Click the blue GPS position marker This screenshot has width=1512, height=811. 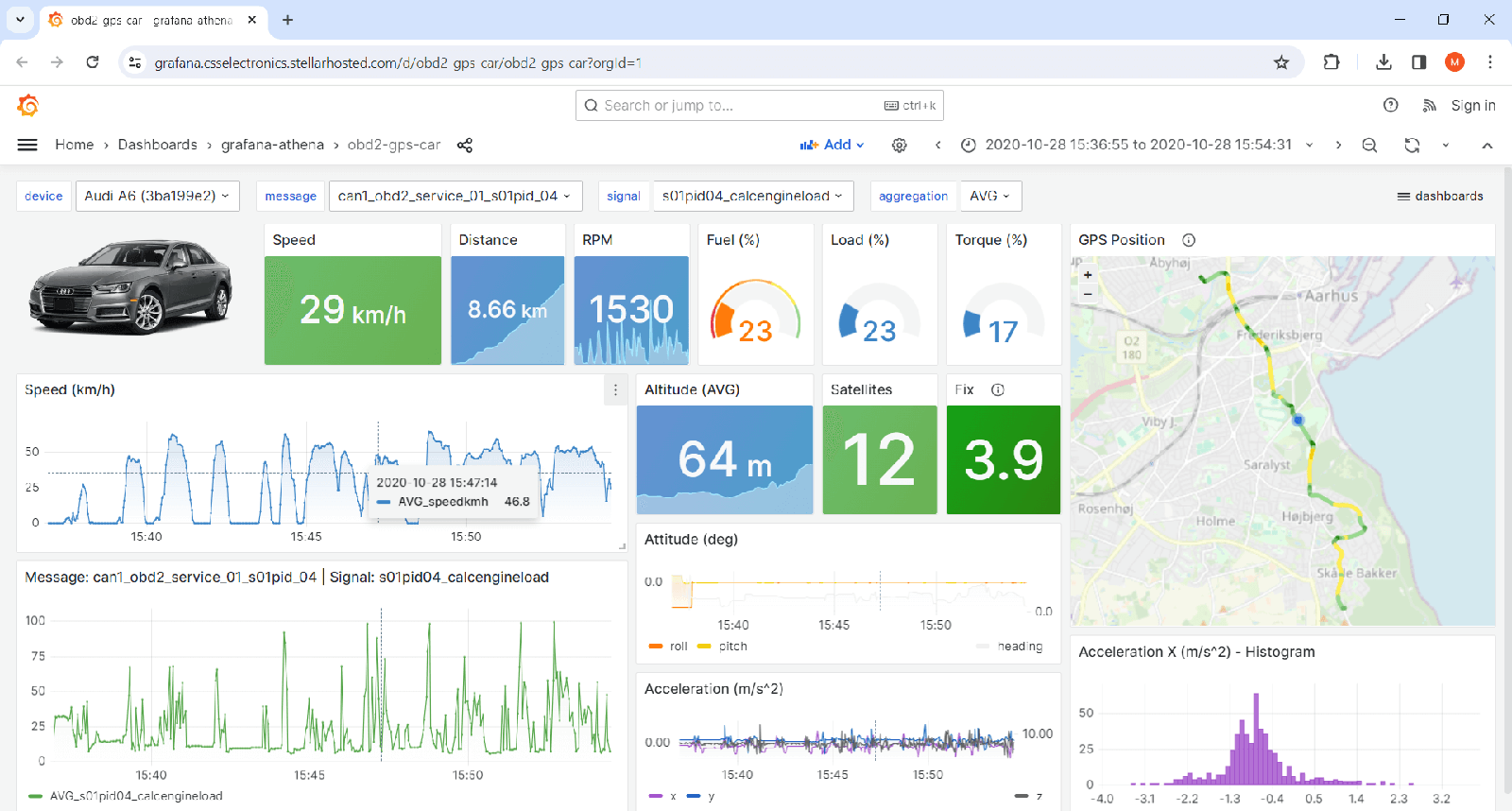click(x=1297, y=419)
